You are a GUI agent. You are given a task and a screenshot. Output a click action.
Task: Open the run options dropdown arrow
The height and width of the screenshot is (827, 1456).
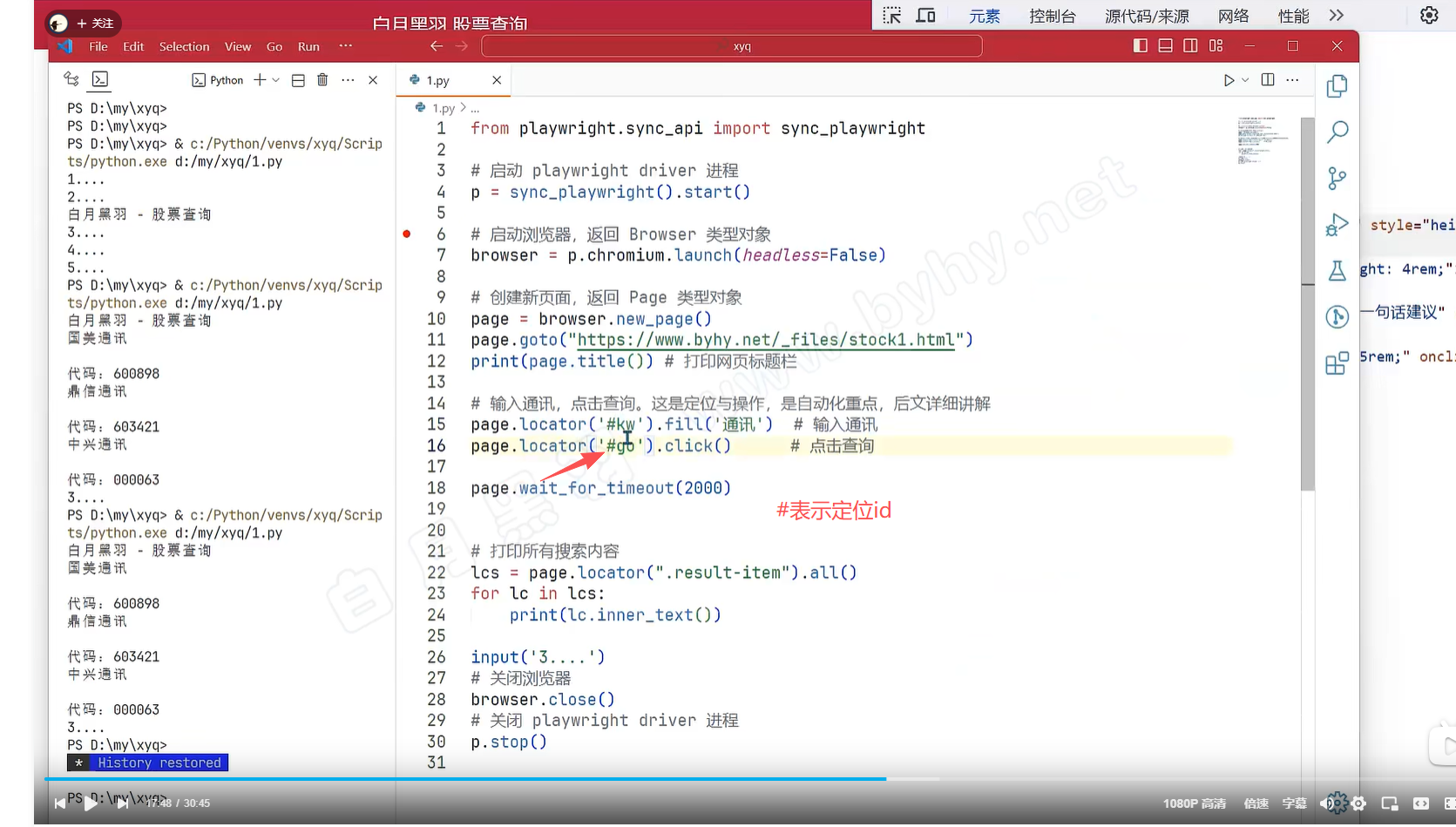tap(1245, 80)
